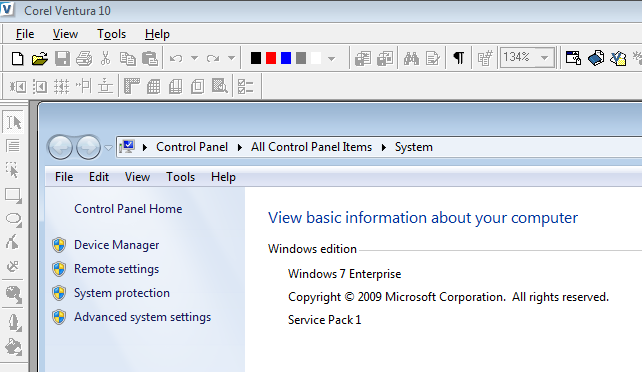Open the Ventura Help menu
This screenshot has height=372, width=642.
click(157, 34)
